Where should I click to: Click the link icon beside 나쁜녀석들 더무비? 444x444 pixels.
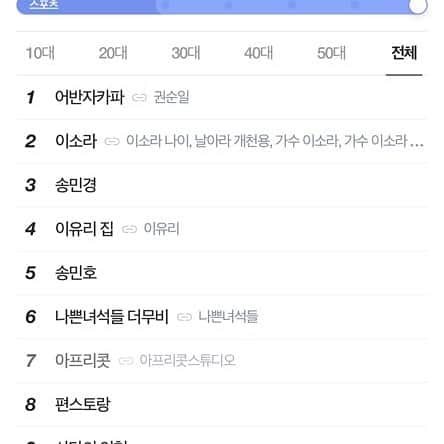click(184, 317)
